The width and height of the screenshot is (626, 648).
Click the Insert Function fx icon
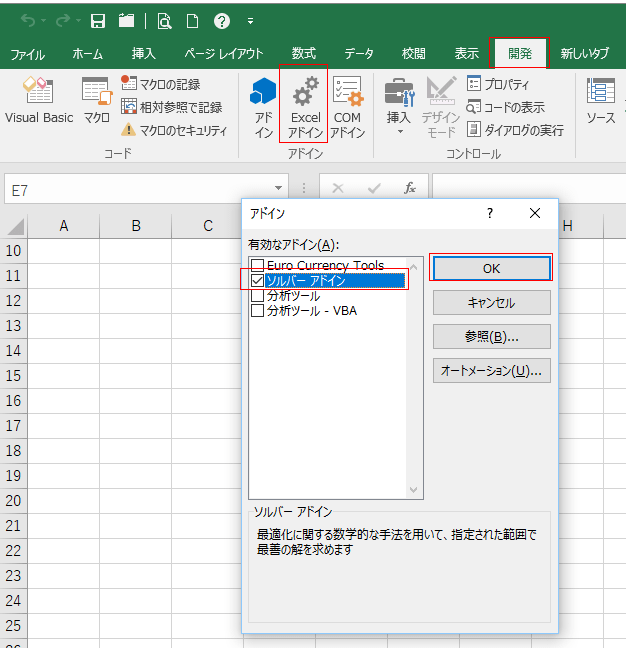pos(410,188)
